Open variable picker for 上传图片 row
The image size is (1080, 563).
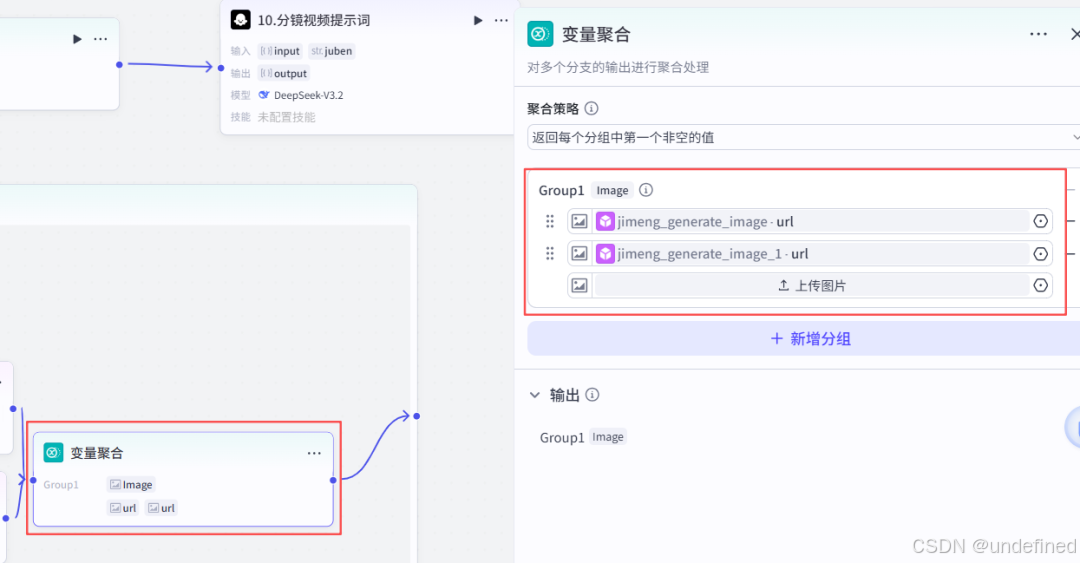click(1041, 285)
